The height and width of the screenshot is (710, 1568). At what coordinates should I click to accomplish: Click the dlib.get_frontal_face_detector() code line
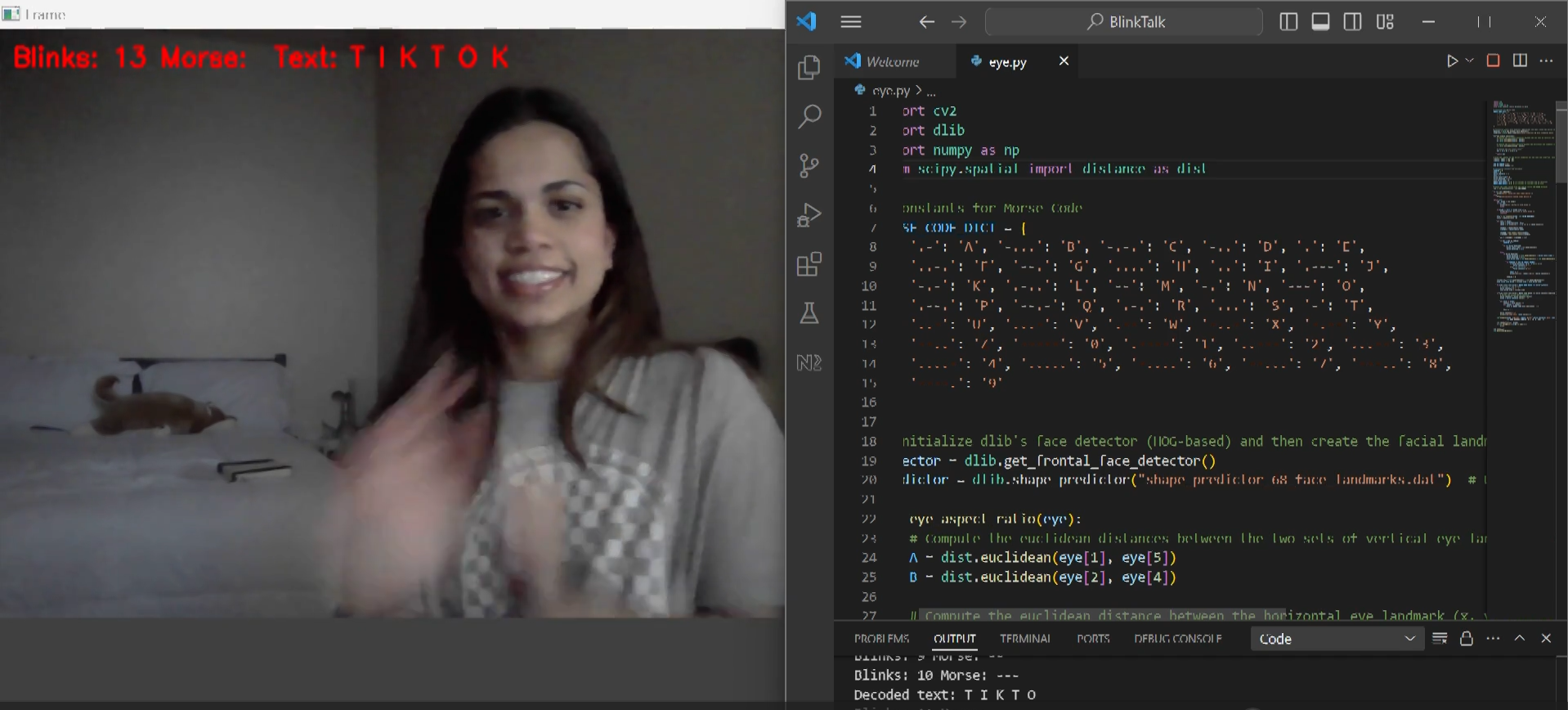coord(1059,461)
